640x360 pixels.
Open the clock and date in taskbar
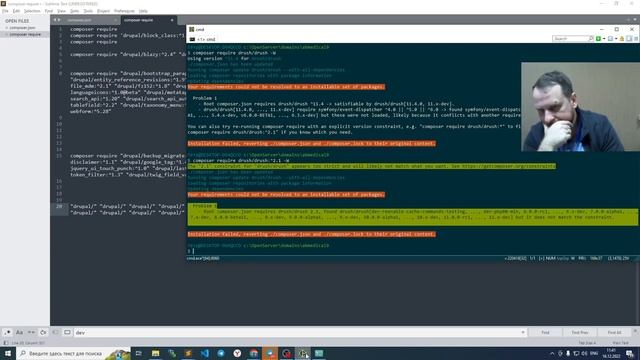[x=611, y=353]
